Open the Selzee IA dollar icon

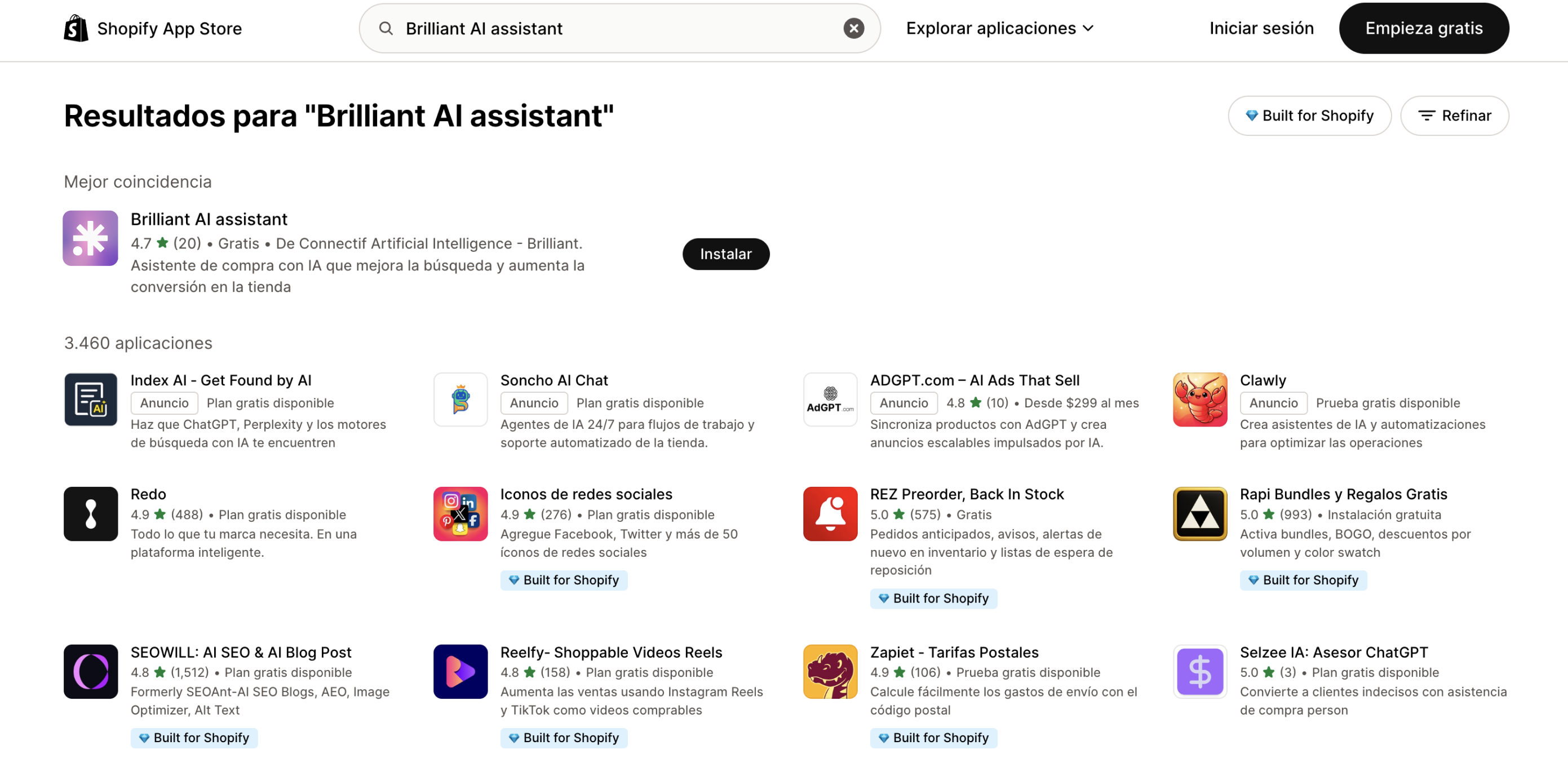(1200, 671)
